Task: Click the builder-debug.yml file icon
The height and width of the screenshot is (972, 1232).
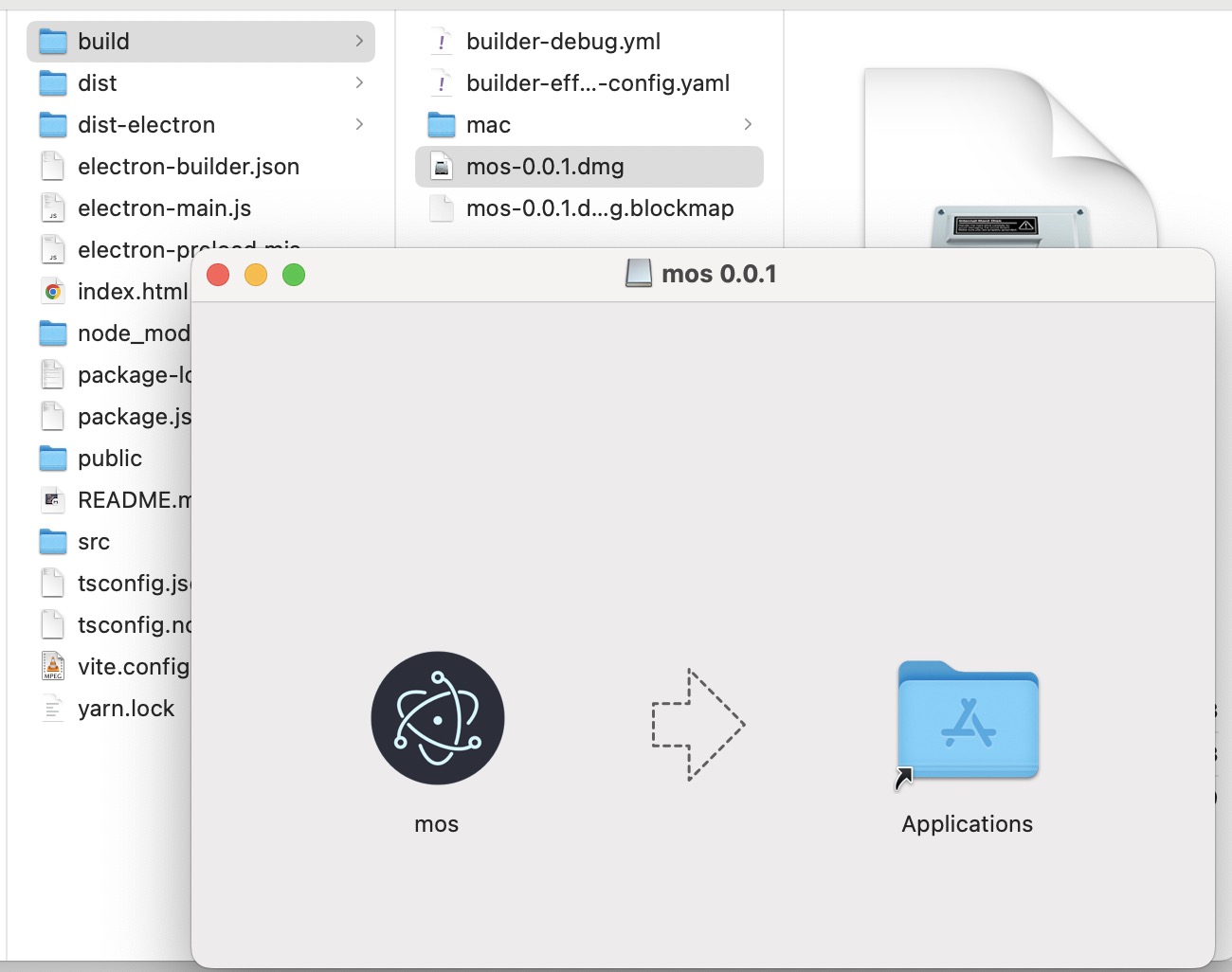Action: pos(442,42)
